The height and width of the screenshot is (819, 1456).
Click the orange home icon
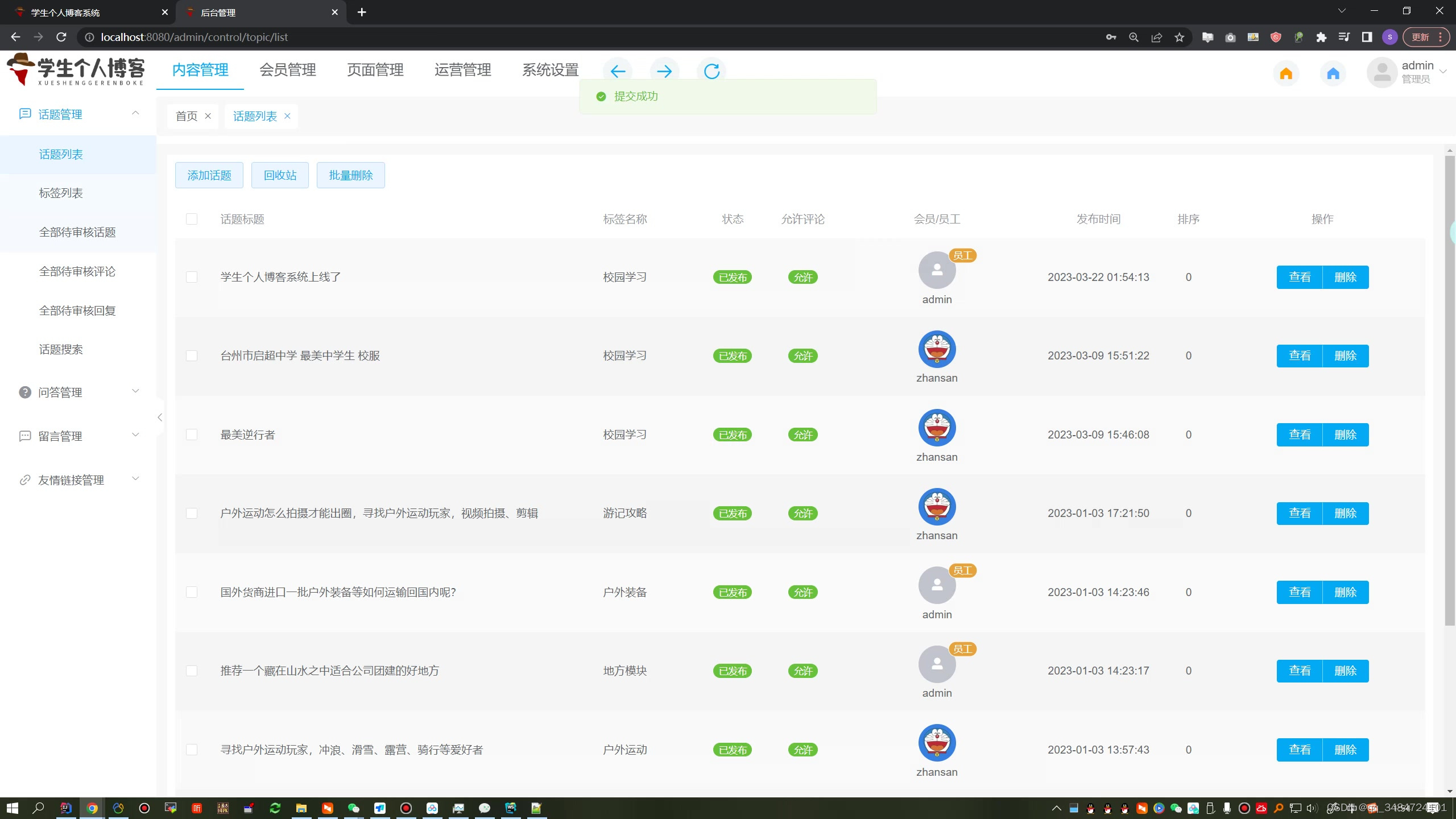coord(1286,73)
